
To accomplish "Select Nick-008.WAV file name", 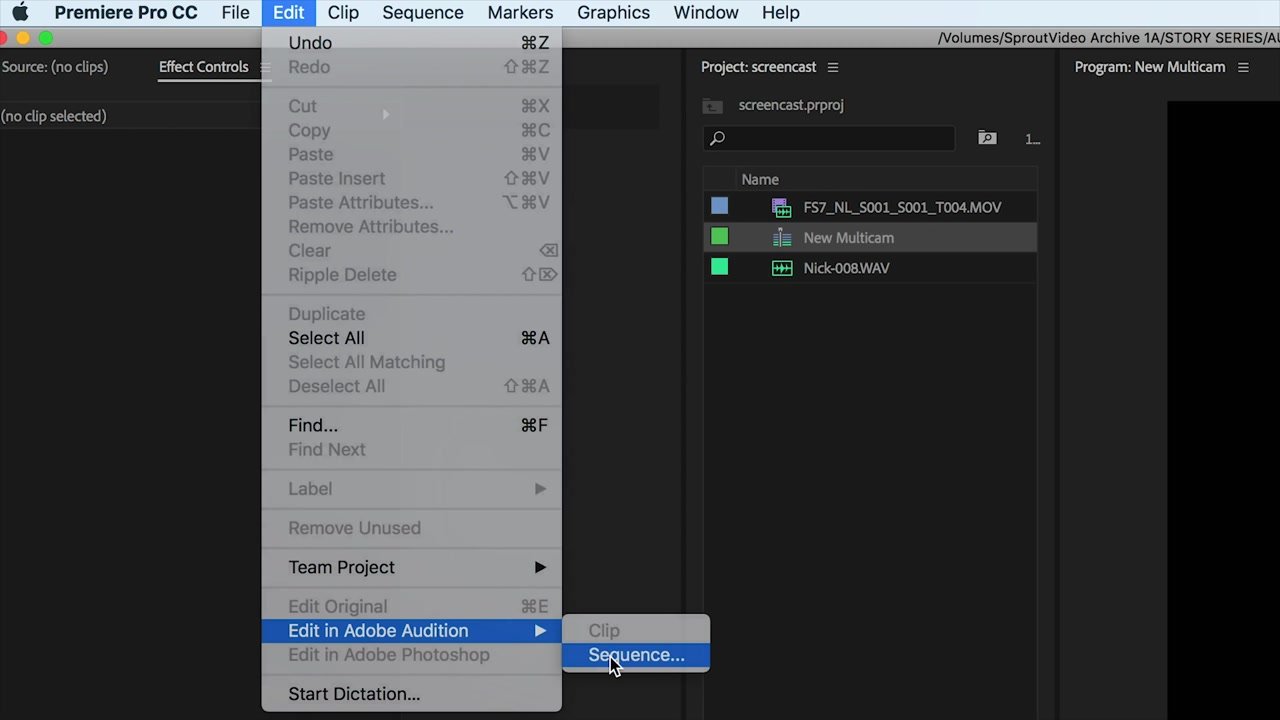I will click(x=846, y=268).
